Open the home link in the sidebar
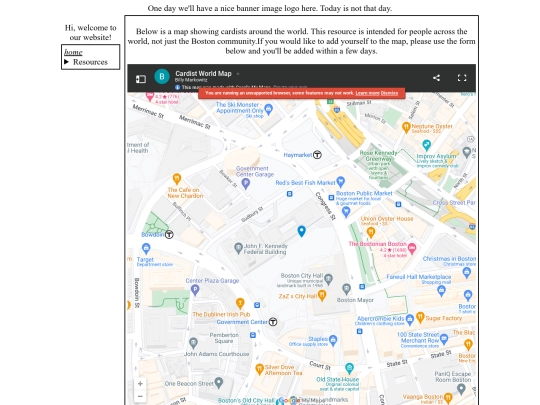Screen dimensions: 540x405 pyautogui.click(x=73, y=52)
